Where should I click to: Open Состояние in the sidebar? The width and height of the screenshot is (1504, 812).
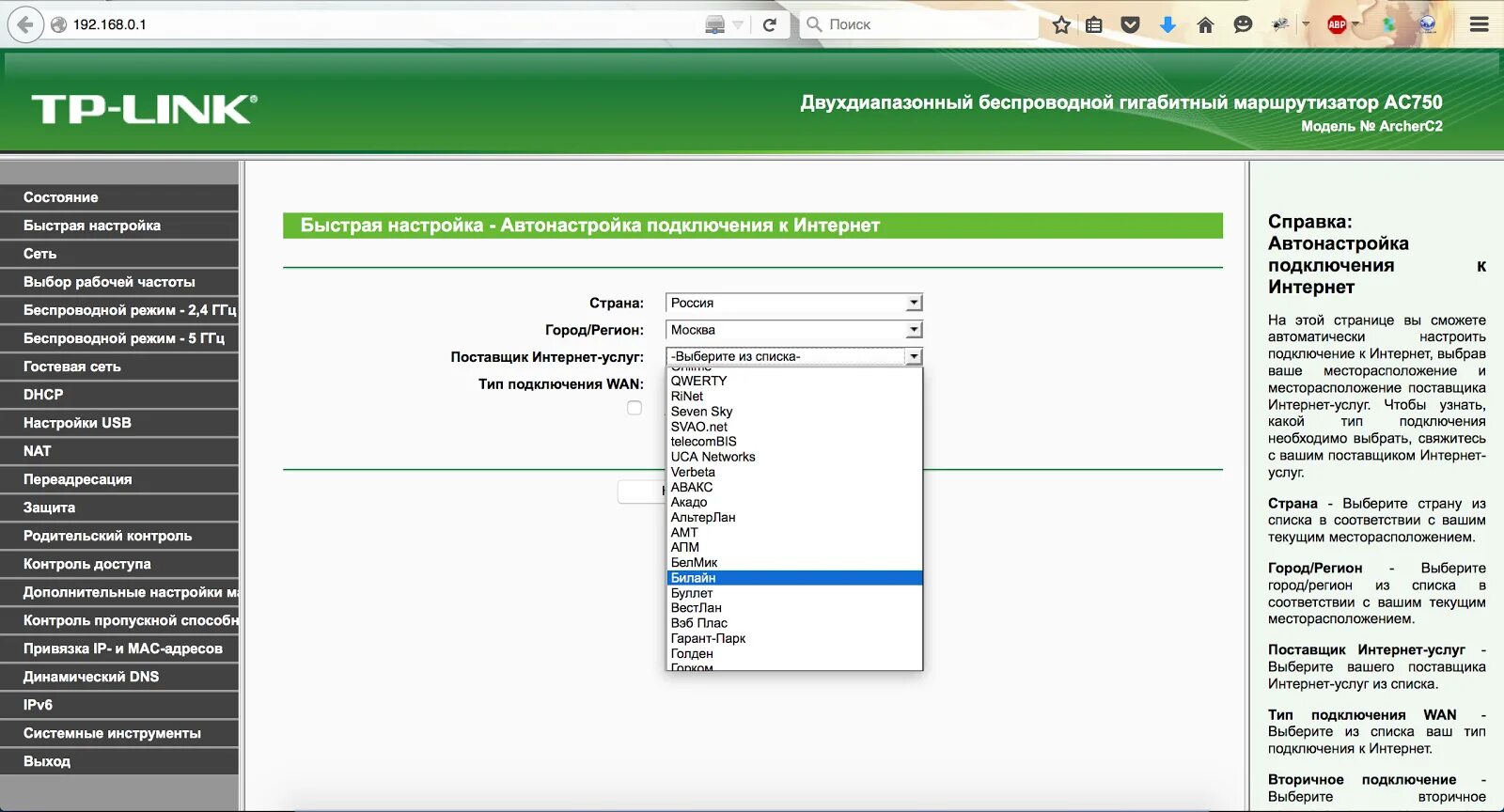click(x=119, y=197)
